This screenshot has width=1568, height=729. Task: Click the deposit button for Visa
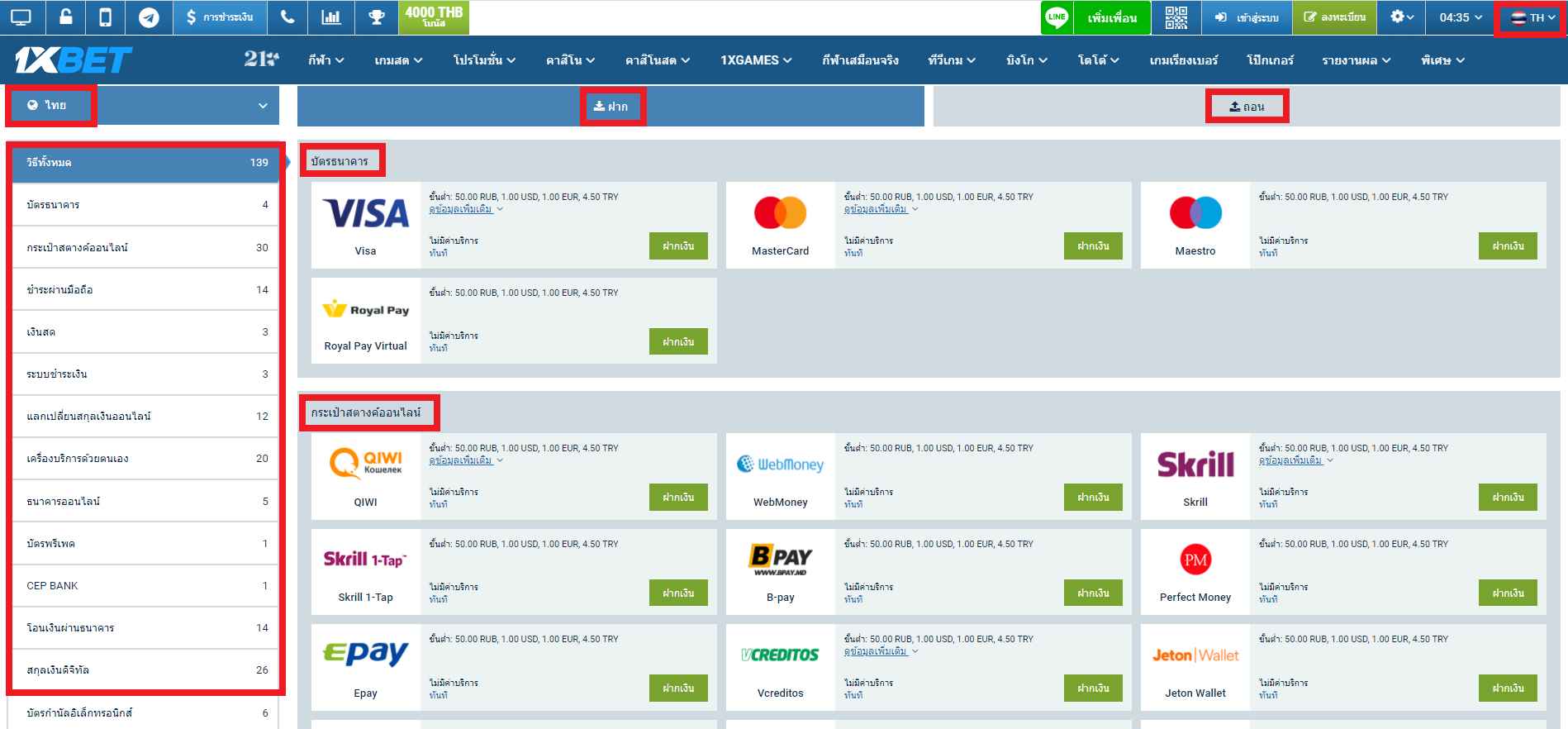[678, 246]
